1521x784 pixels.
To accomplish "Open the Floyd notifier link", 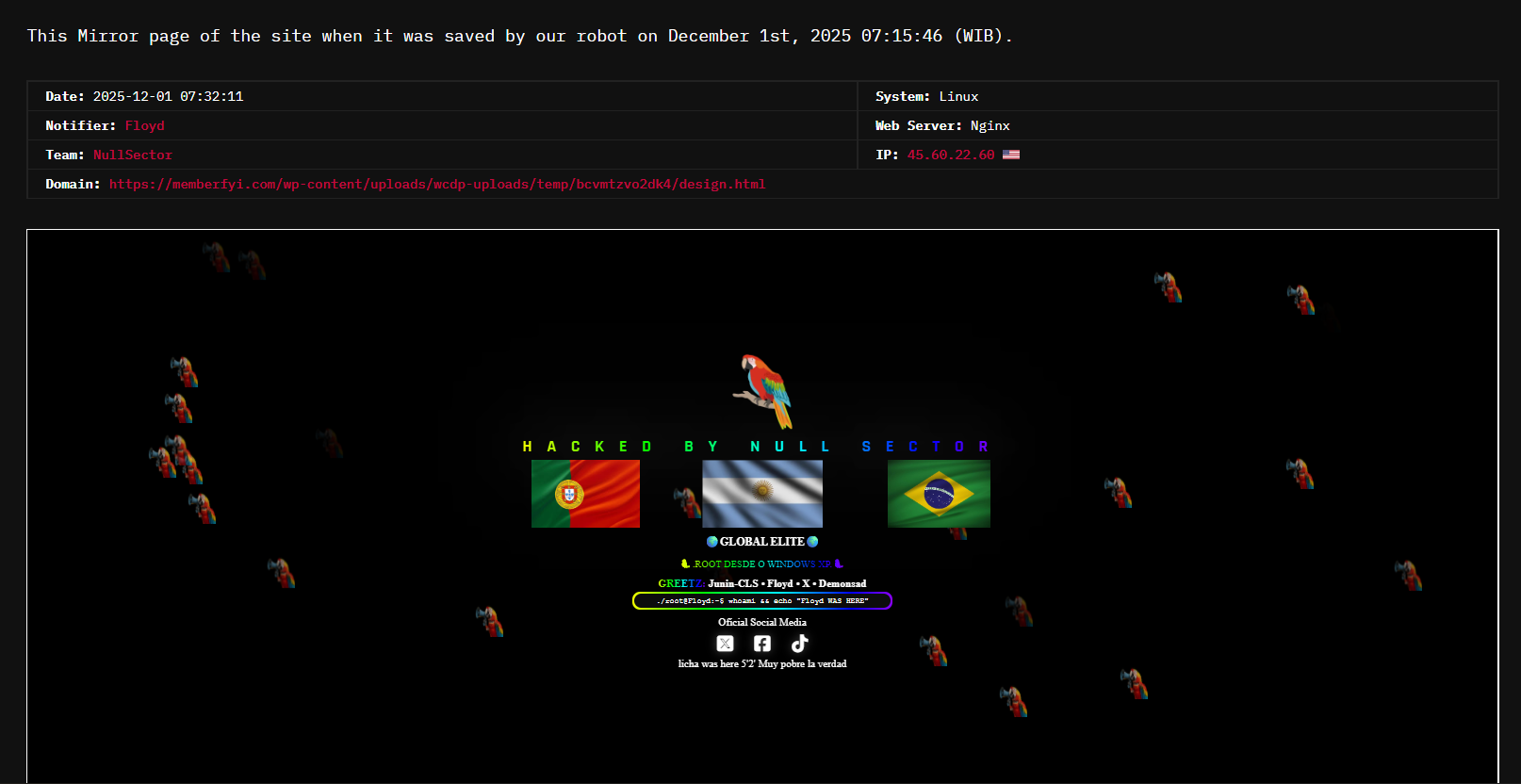I will (x=144, y=125).
